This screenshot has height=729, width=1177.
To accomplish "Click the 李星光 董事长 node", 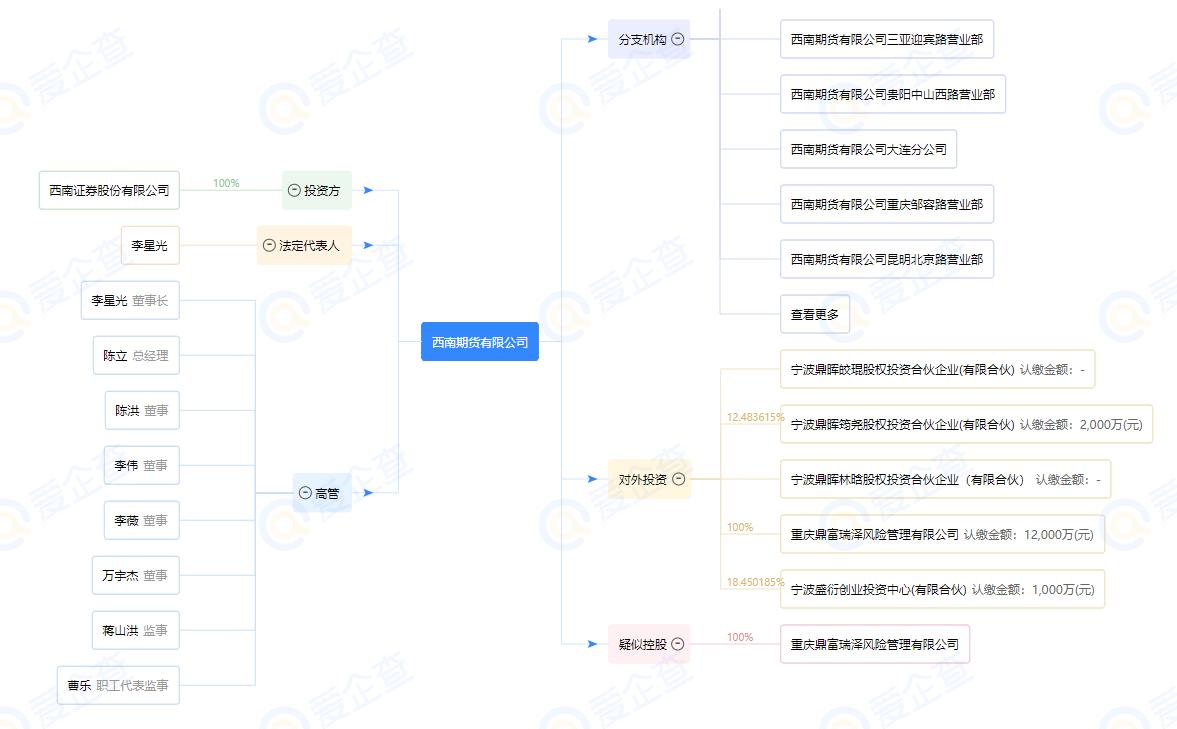I will pyautogui.click(x=131, y=300).
